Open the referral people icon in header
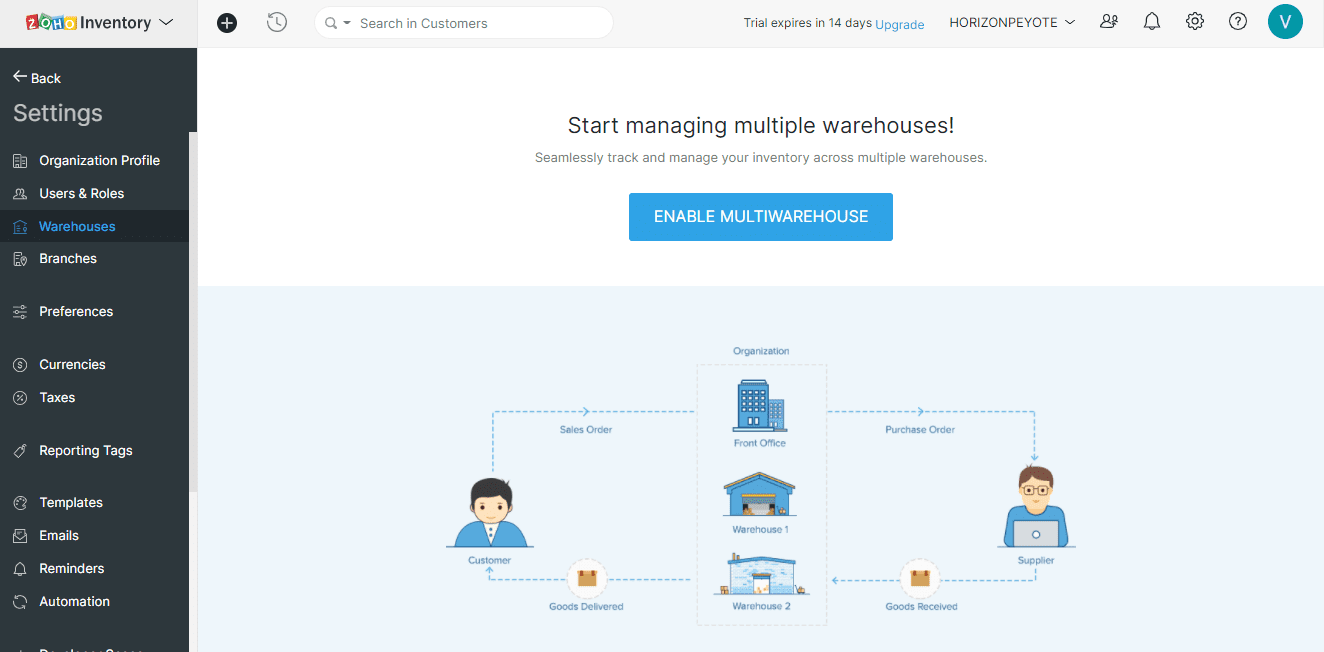1324x652 pixels. pyautogui.click(x=1109, y=22)
